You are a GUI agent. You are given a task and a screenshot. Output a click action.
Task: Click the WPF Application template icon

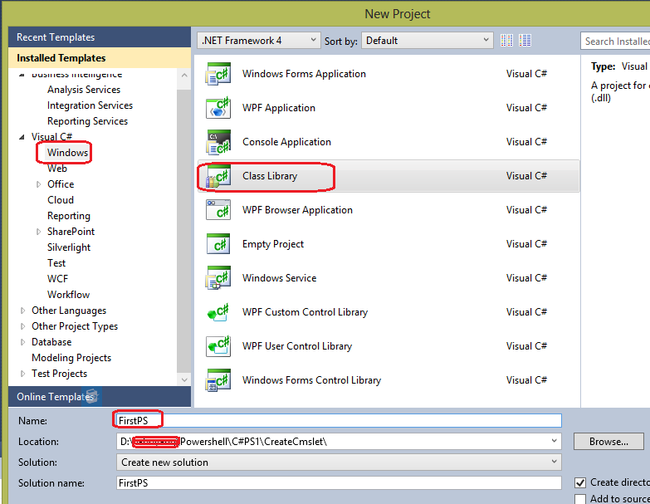click(218, 108)
